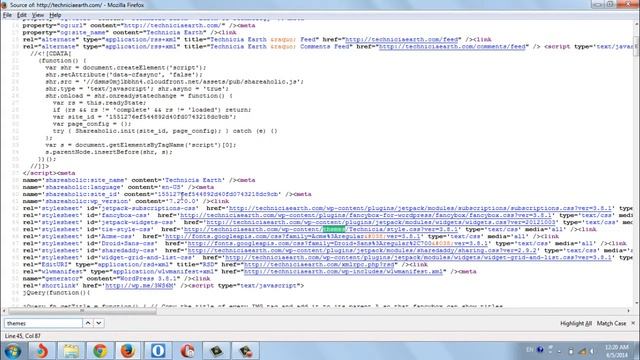The width and height of the screenshot is (640, 360).
Task: Open Windows Explorer folder from taskbar
Action: 71,351
